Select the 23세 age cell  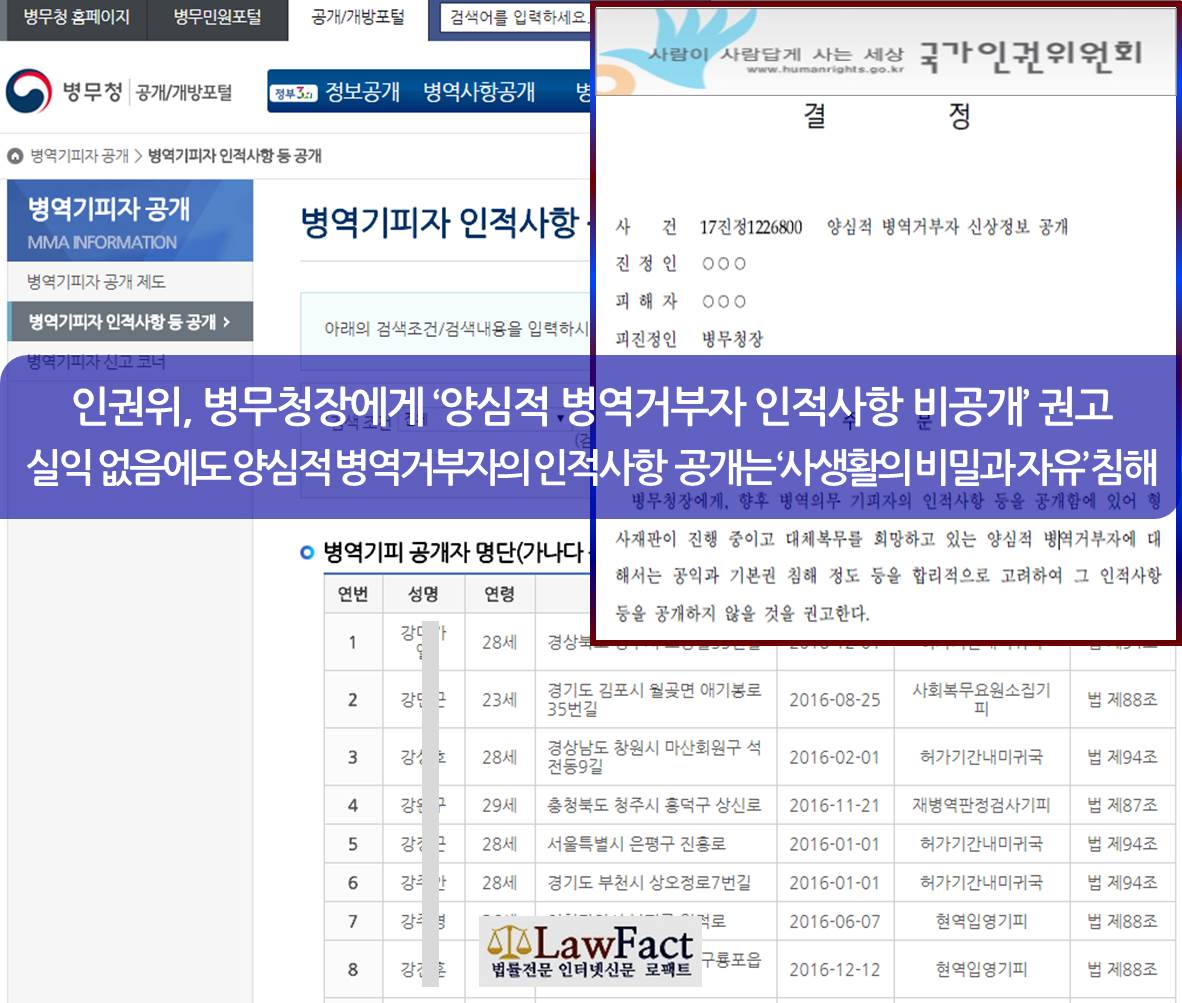tap(499, 700)
